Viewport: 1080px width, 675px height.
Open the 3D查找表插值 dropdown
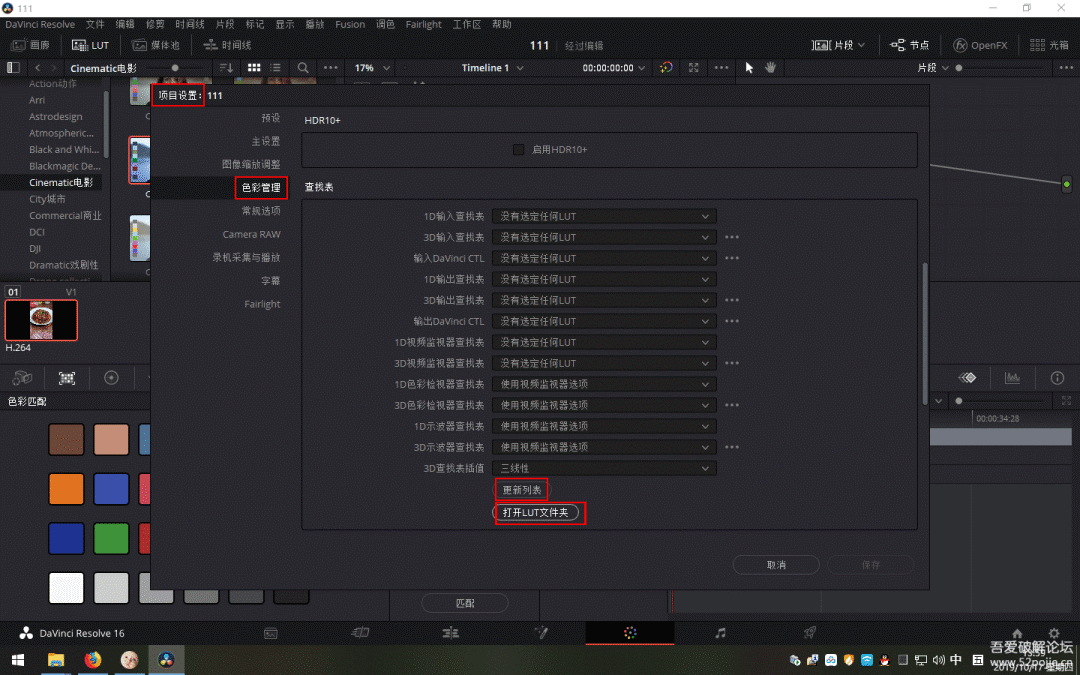(604, 468)
